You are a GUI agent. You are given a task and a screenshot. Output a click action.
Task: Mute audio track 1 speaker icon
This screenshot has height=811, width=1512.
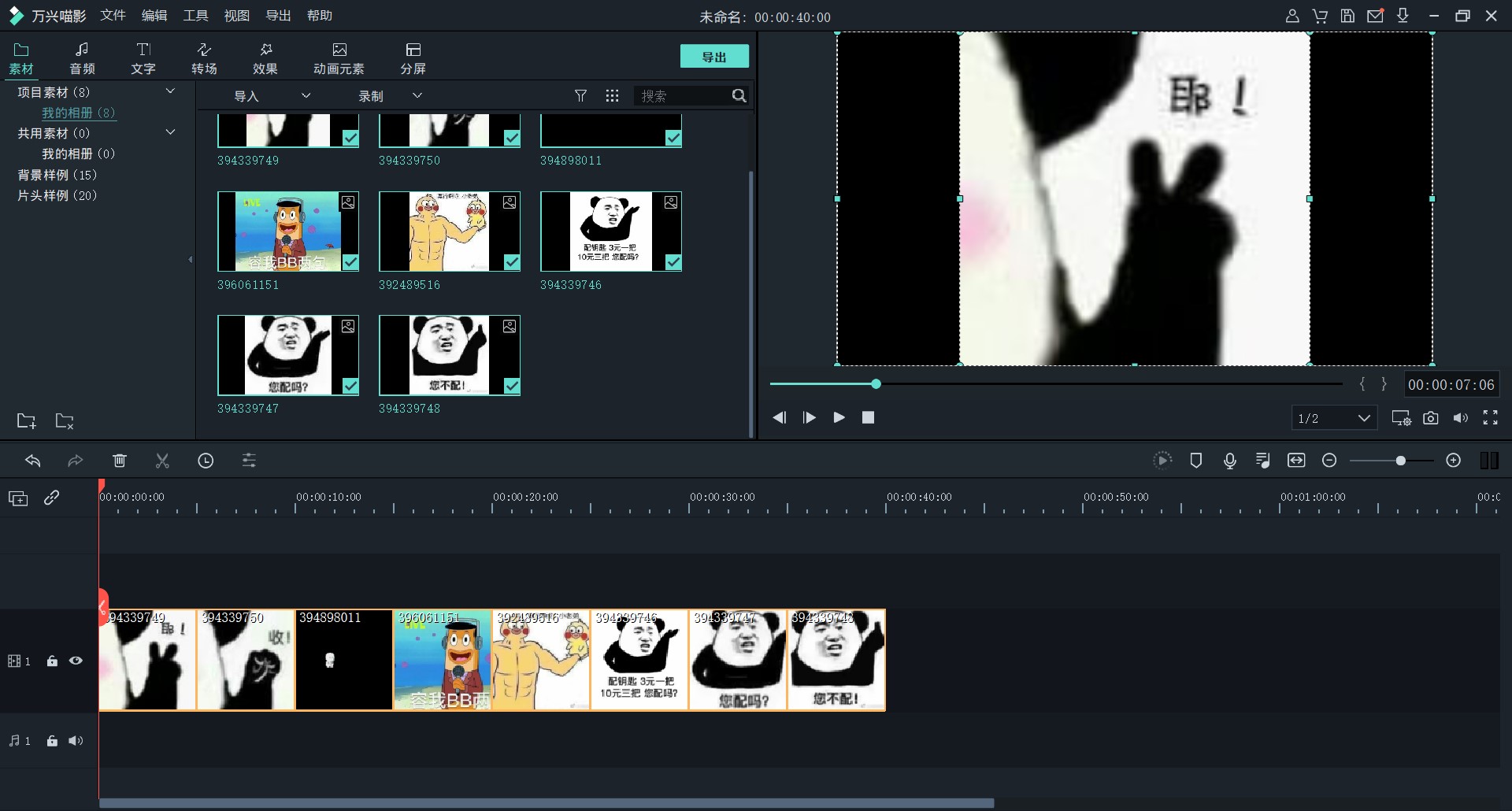(x=76, y=741)
